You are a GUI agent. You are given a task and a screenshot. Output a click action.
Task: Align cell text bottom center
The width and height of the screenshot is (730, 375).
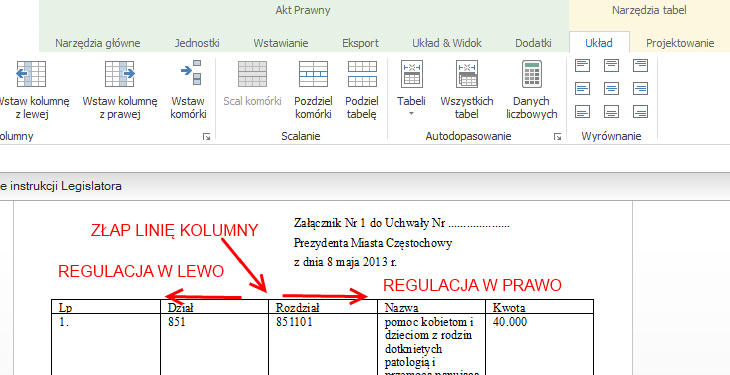611,112
